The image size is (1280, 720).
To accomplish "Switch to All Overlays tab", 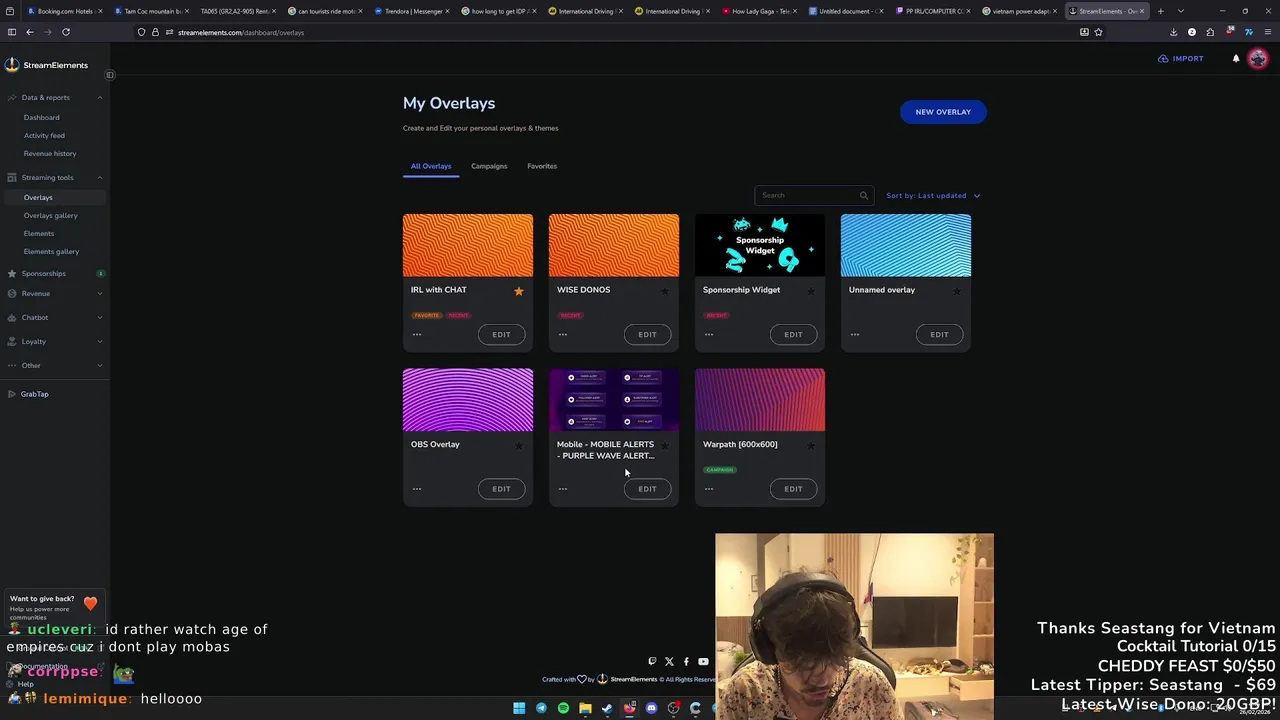I will [431, 166].
